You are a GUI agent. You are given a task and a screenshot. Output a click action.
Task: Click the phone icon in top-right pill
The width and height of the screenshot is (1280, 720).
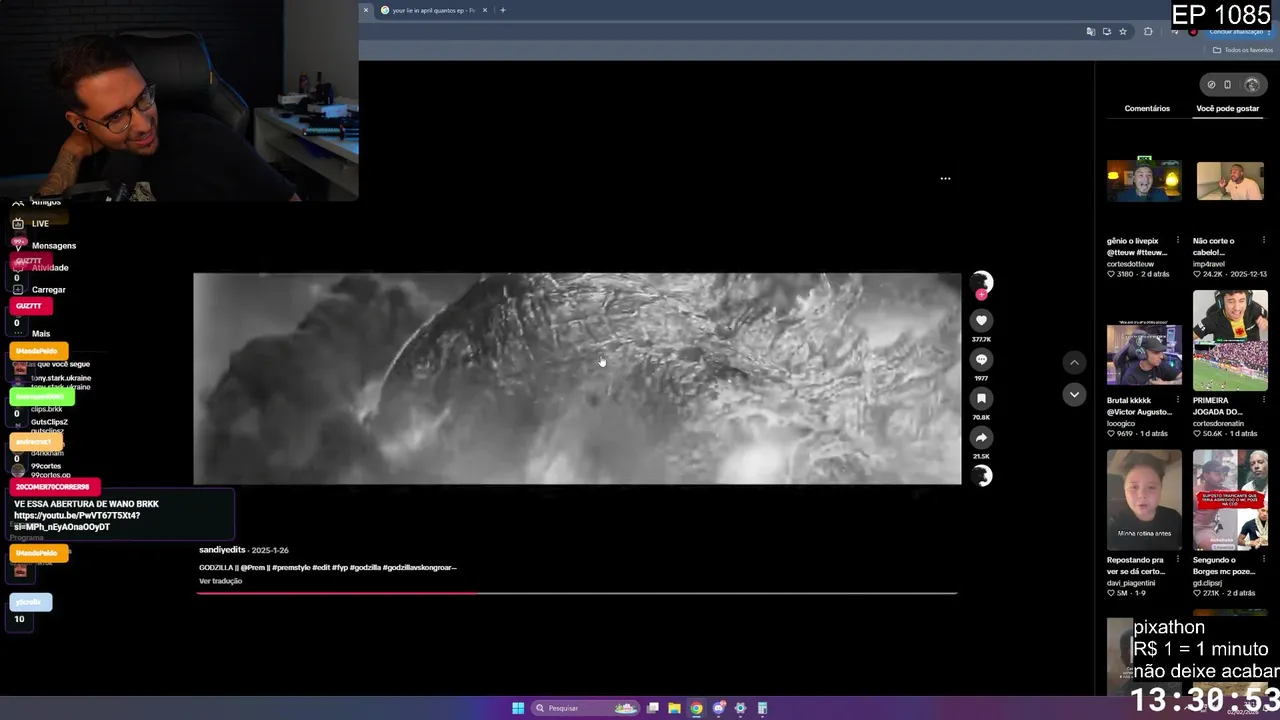pos(1228,85)
